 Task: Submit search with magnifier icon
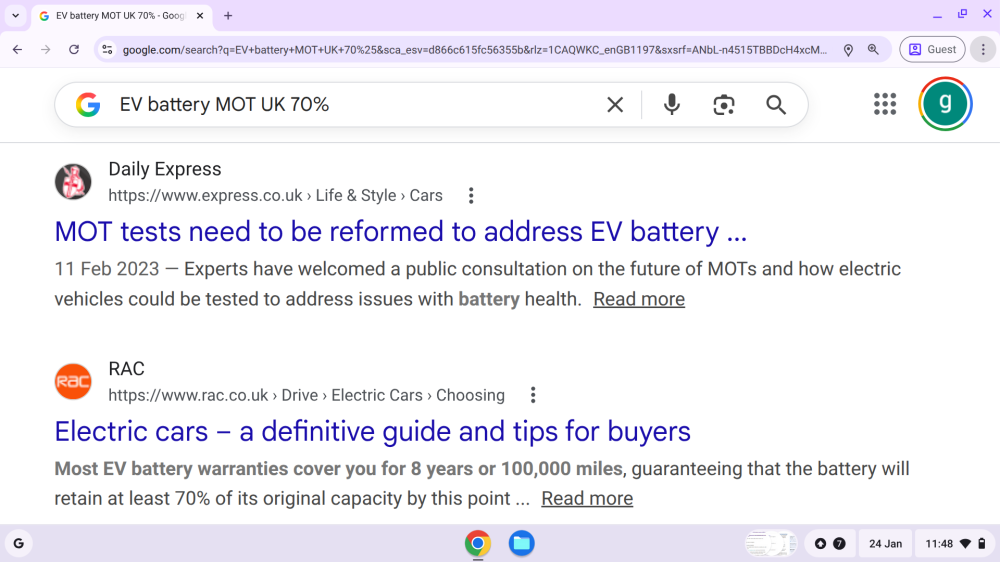click(x=776, y=105)
